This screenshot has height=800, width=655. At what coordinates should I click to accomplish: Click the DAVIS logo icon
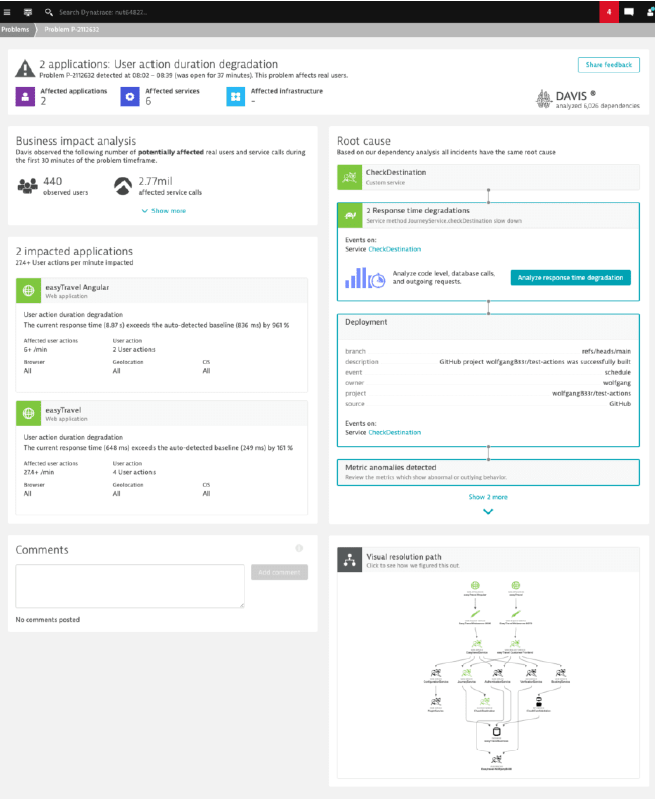point(544,99)
